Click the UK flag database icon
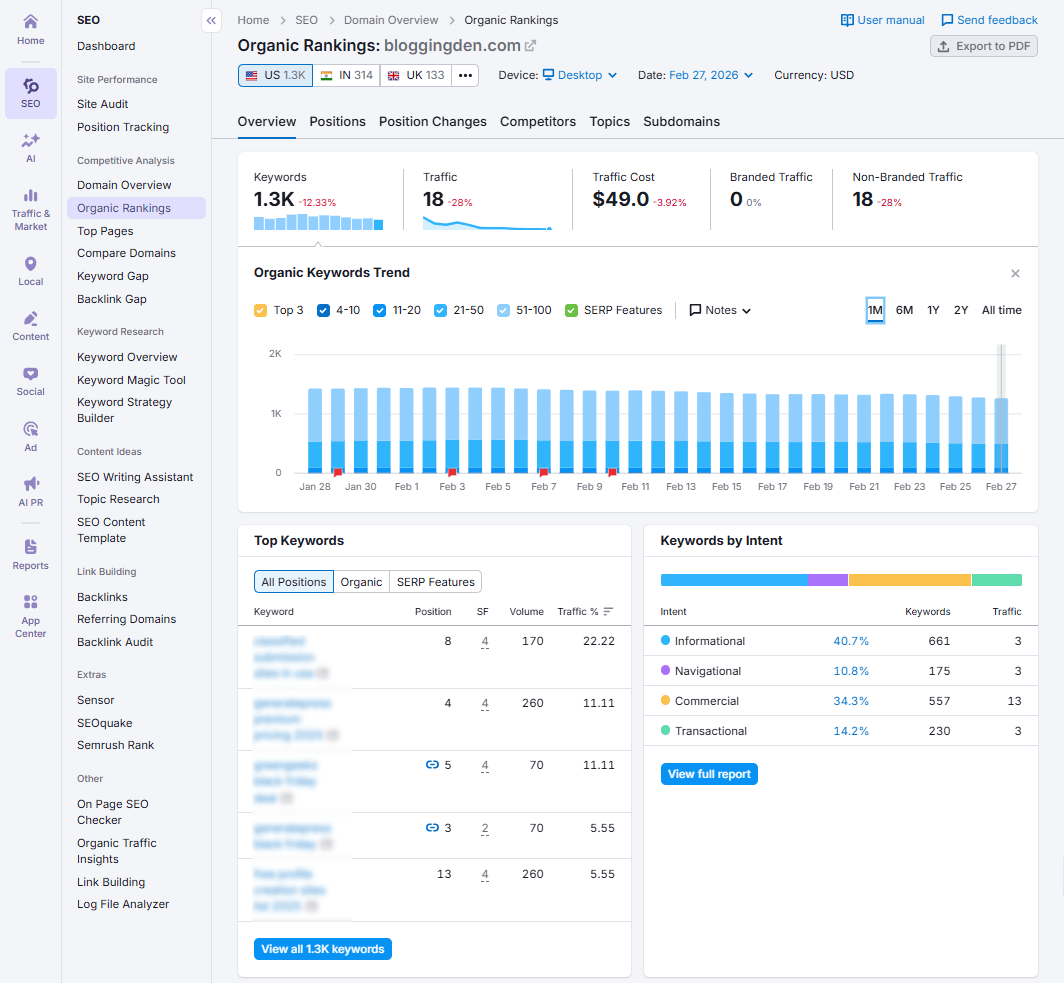Image resolution: width=1064 pixels, height=983 pixels. (x=394, y=75)
